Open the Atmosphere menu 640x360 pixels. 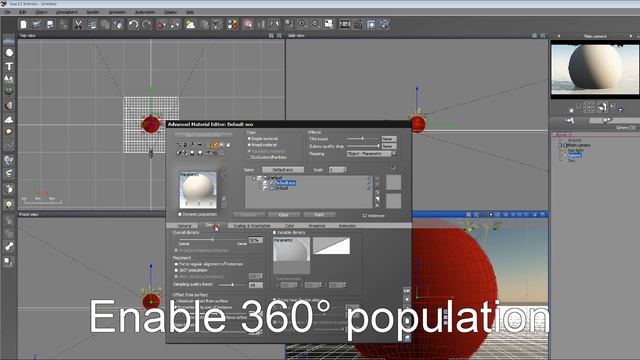click(x=67, y=12)
